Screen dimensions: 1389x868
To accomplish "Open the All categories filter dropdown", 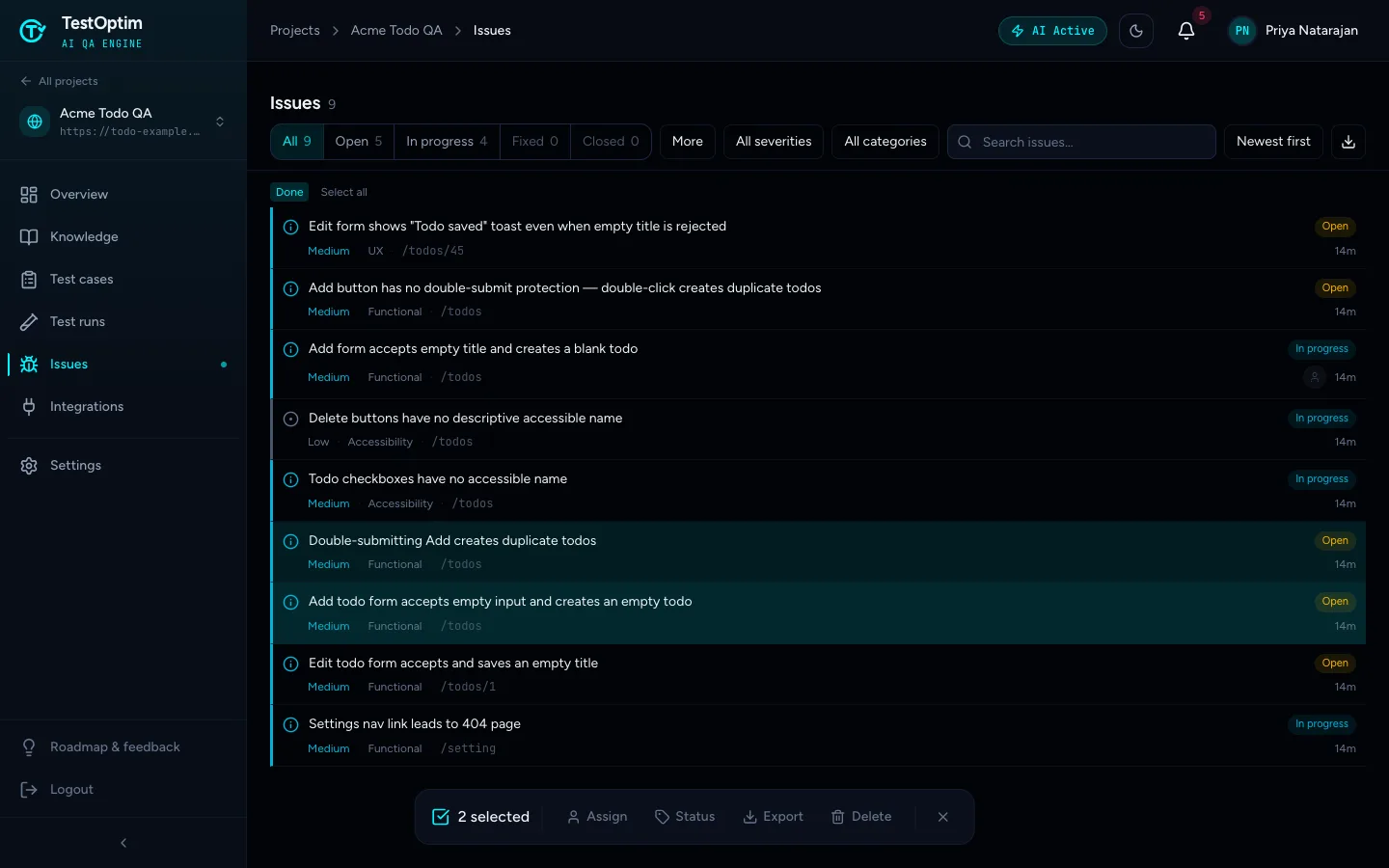I will [885, 142].
